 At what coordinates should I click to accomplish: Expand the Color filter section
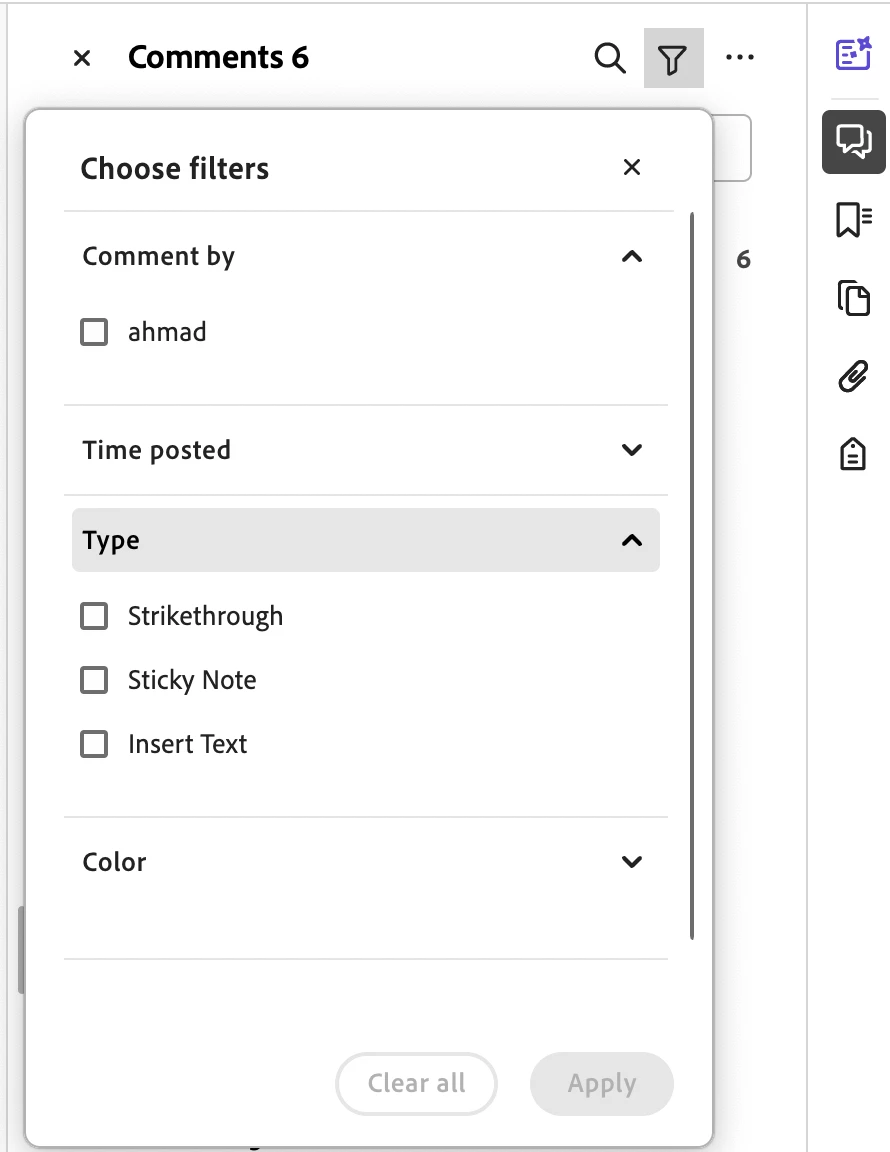click(x=631, y=862)
